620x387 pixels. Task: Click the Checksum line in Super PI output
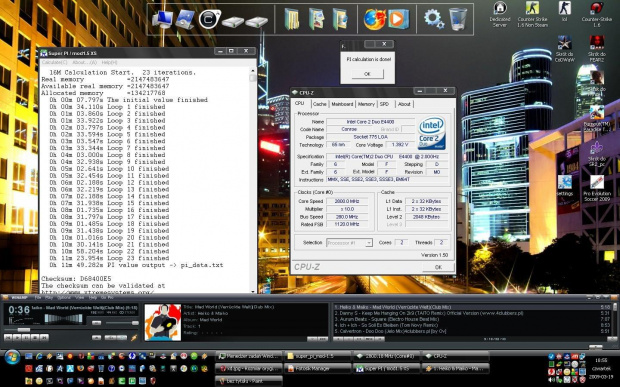click(76, 279)
